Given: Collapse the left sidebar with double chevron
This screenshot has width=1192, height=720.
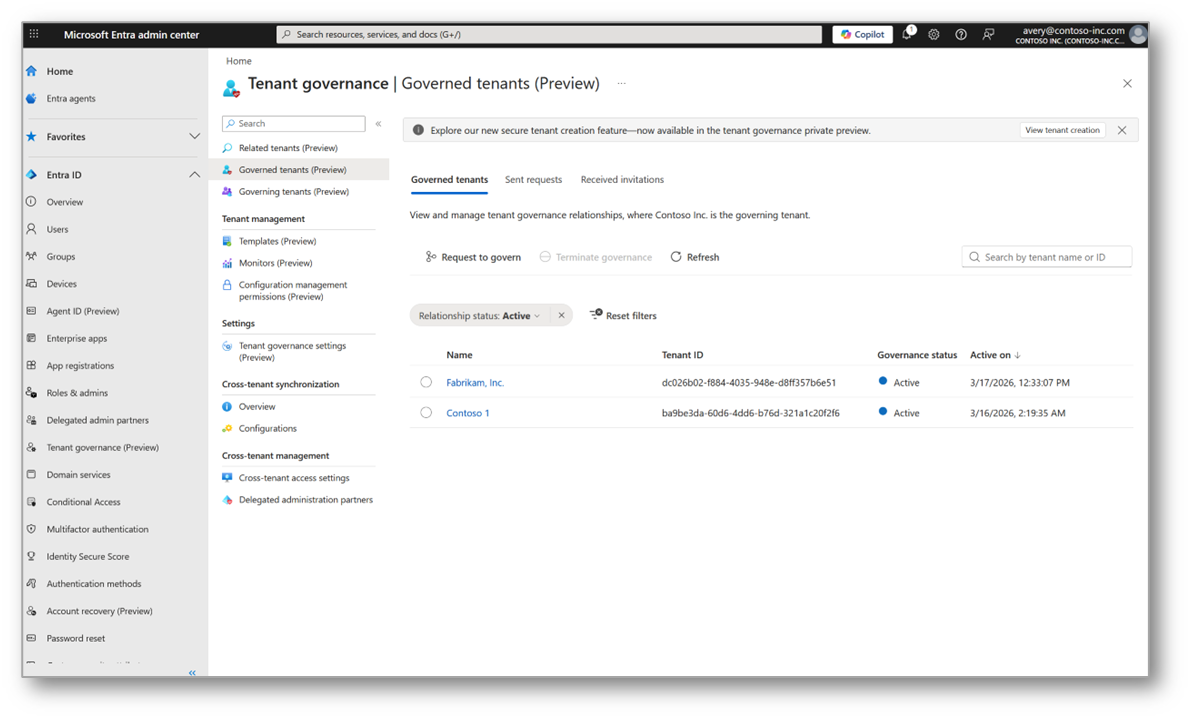Looking at the screenshot, I should [x=192, y=673].
